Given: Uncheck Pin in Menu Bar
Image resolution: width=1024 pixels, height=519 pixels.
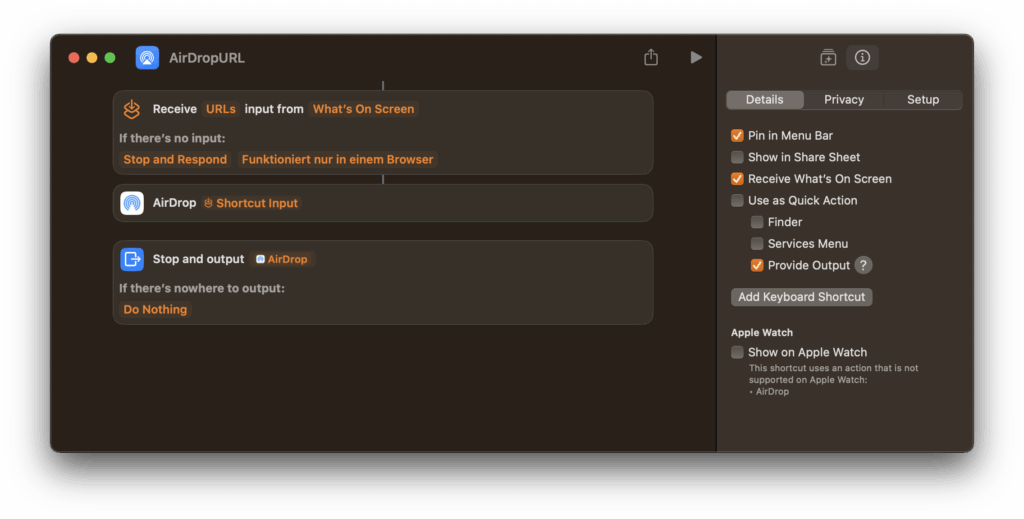Looking at the screenshot, I should pos(737,136).
